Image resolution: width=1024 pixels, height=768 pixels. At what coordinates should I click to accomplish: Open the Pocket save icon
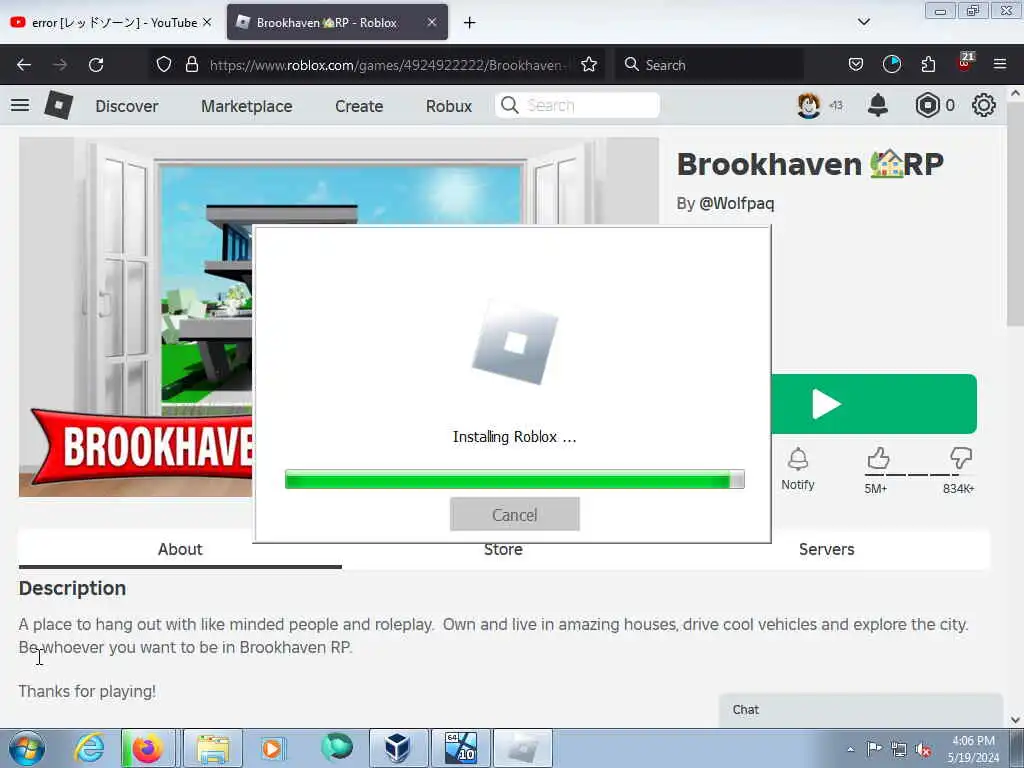[x=856, y=65]
